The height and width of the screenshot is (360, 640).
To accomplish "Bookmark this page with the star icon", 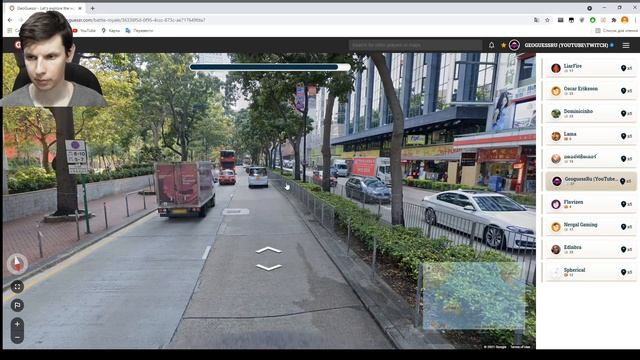I will 547,20.
